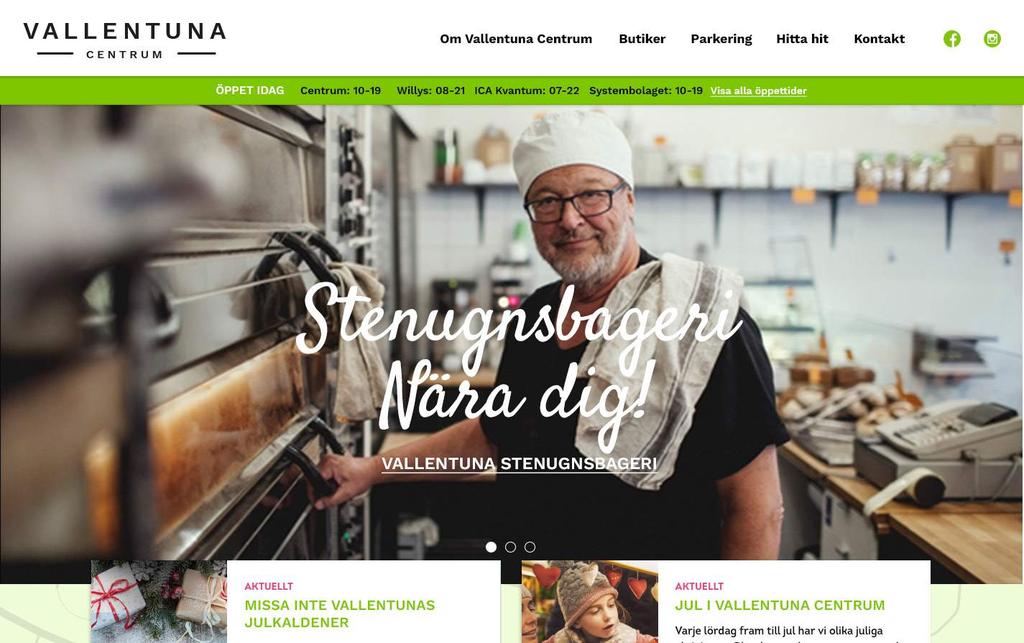1024x643 pixels.
Task: Open the Parkering page
Action: [721, 39]
